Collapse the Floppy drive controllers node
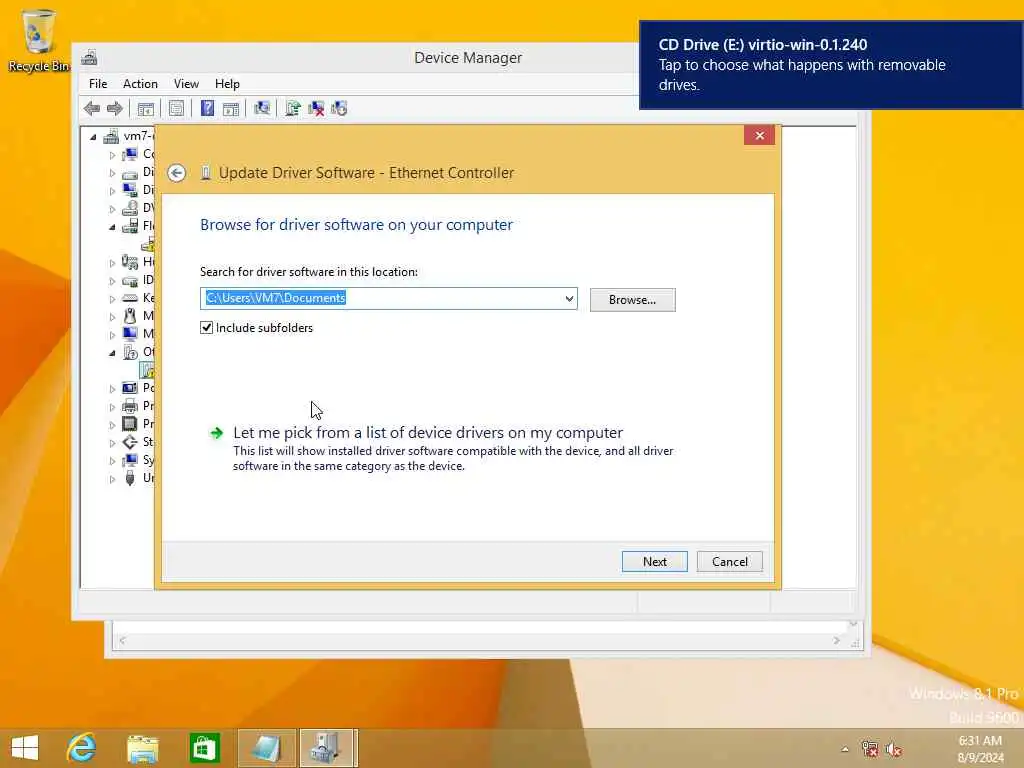Image resolution: width=1024 pixels, height=768 pixels. (x=112, y=227)
